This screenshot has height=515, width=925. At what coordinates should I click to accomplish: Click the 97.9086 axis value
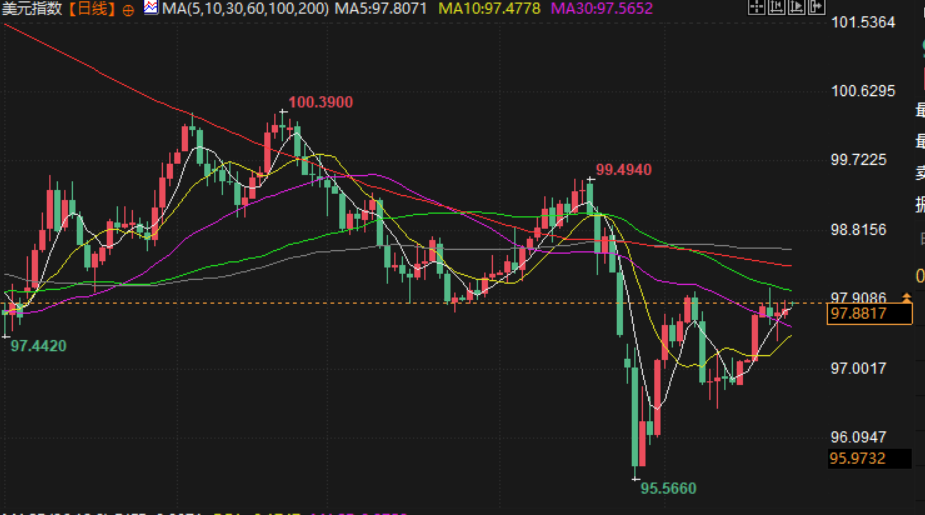859,298
